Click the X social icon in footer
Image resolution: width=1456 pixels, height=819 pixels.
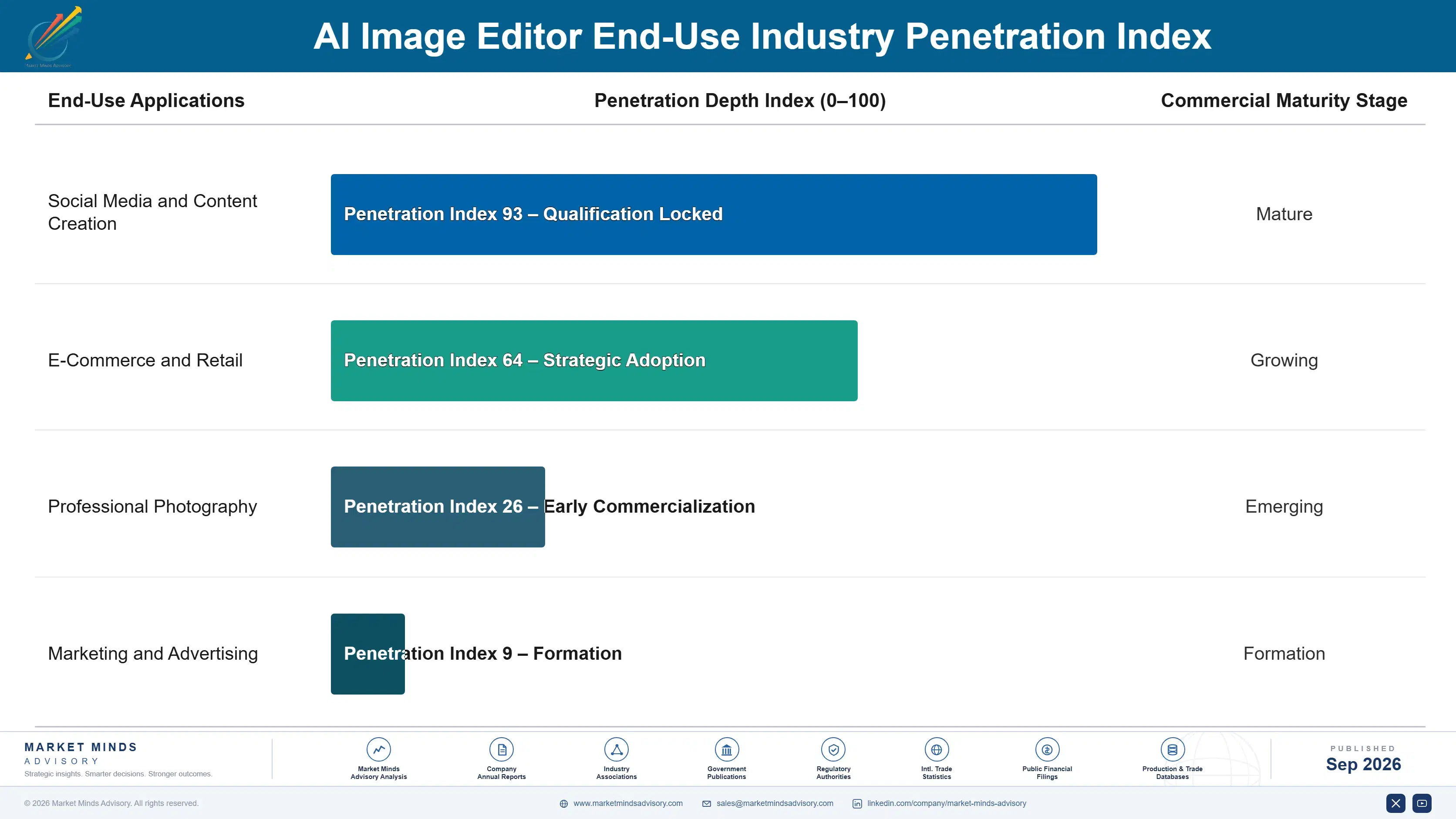point(1395,803)
